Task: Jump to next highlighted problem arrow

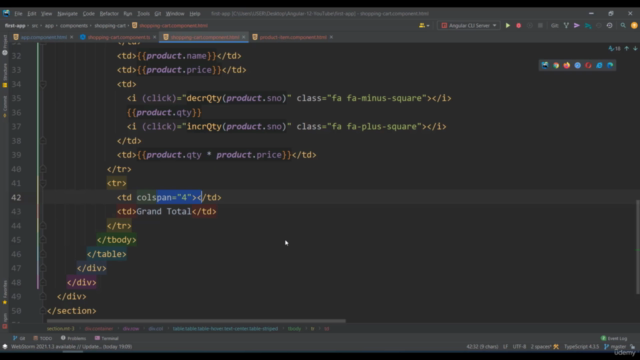Action: click(x=635, y=49)
